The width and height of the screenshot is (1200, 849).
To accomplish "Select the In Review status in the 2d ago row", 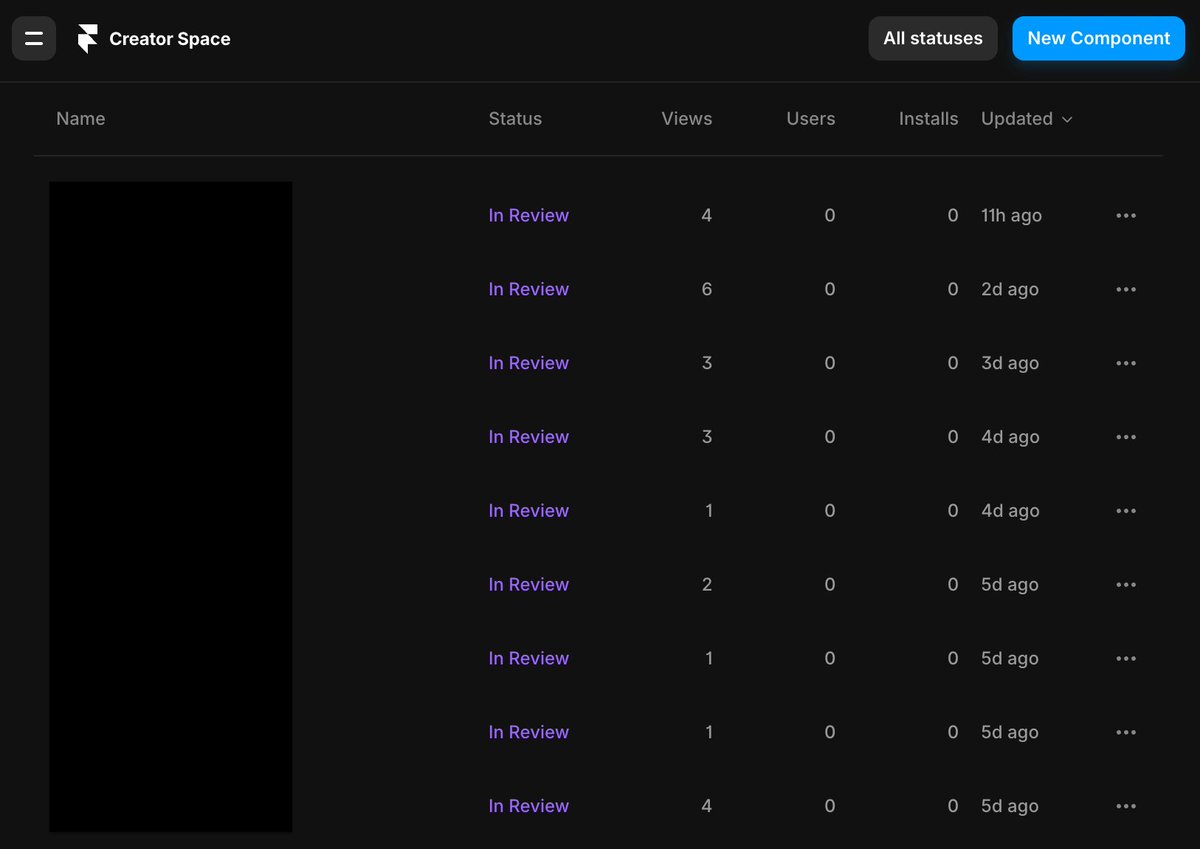I will coord(528,290).
